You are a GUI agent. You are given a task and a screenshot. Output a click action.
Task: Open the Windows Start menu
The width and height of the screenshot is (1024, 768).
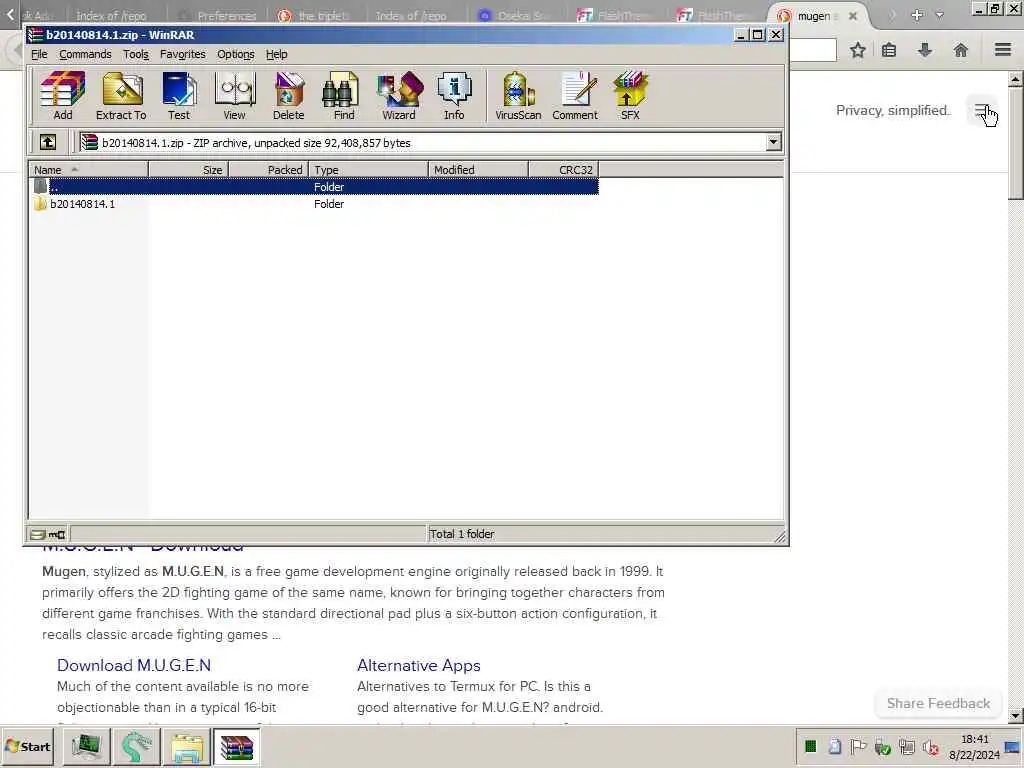[27, 746]
